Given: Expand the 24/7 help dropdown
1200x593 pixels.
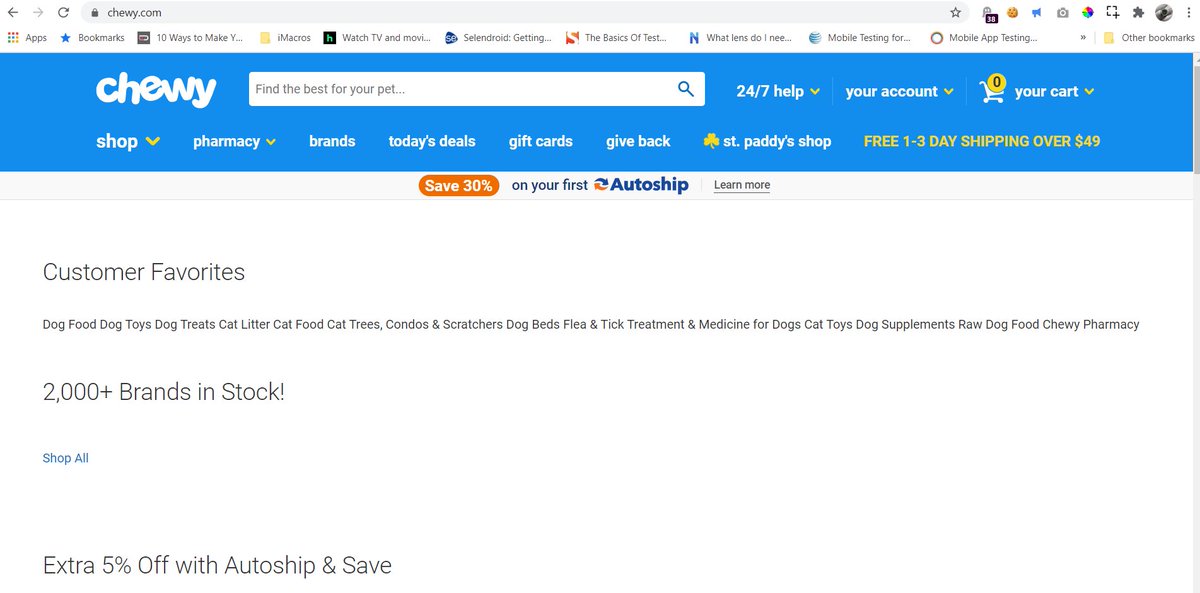Looking at the screenshot, I should tap(778, 91).
